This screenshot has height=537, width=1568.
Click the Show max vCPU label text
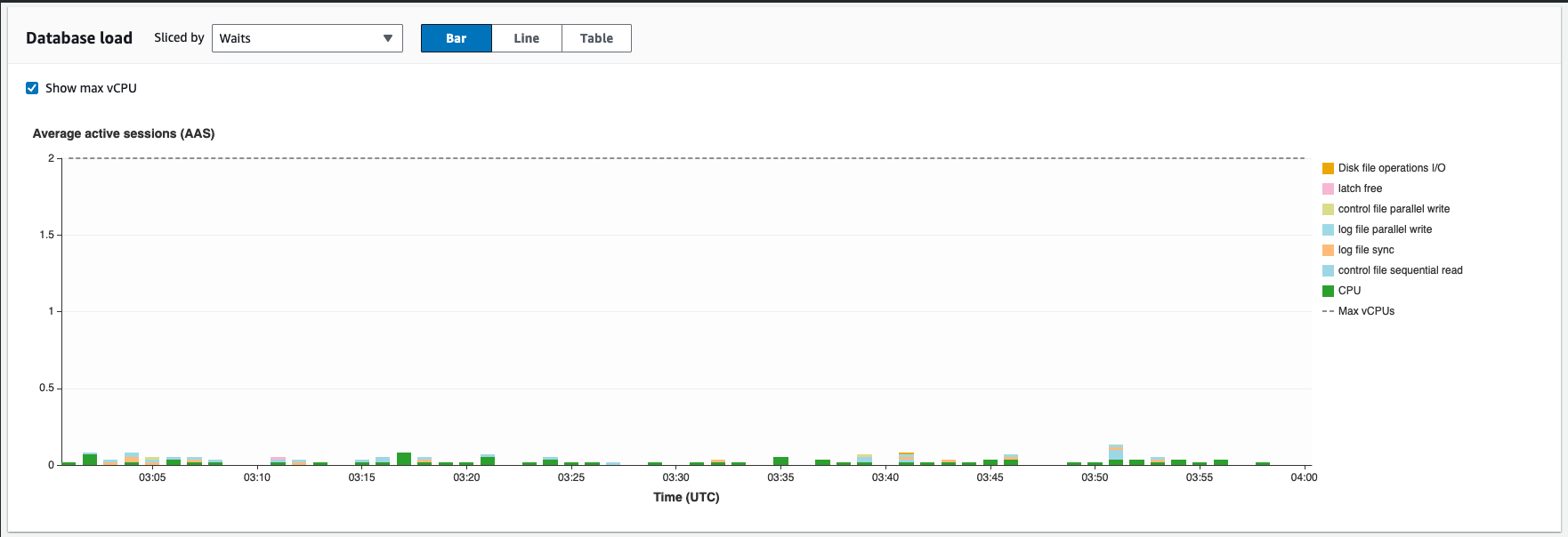91,88
